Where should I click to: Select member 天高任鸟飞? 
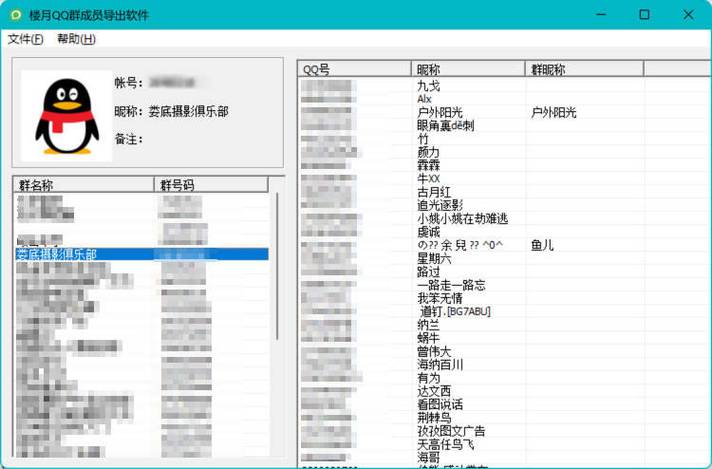pyautogui.click(x=445, y=444)
